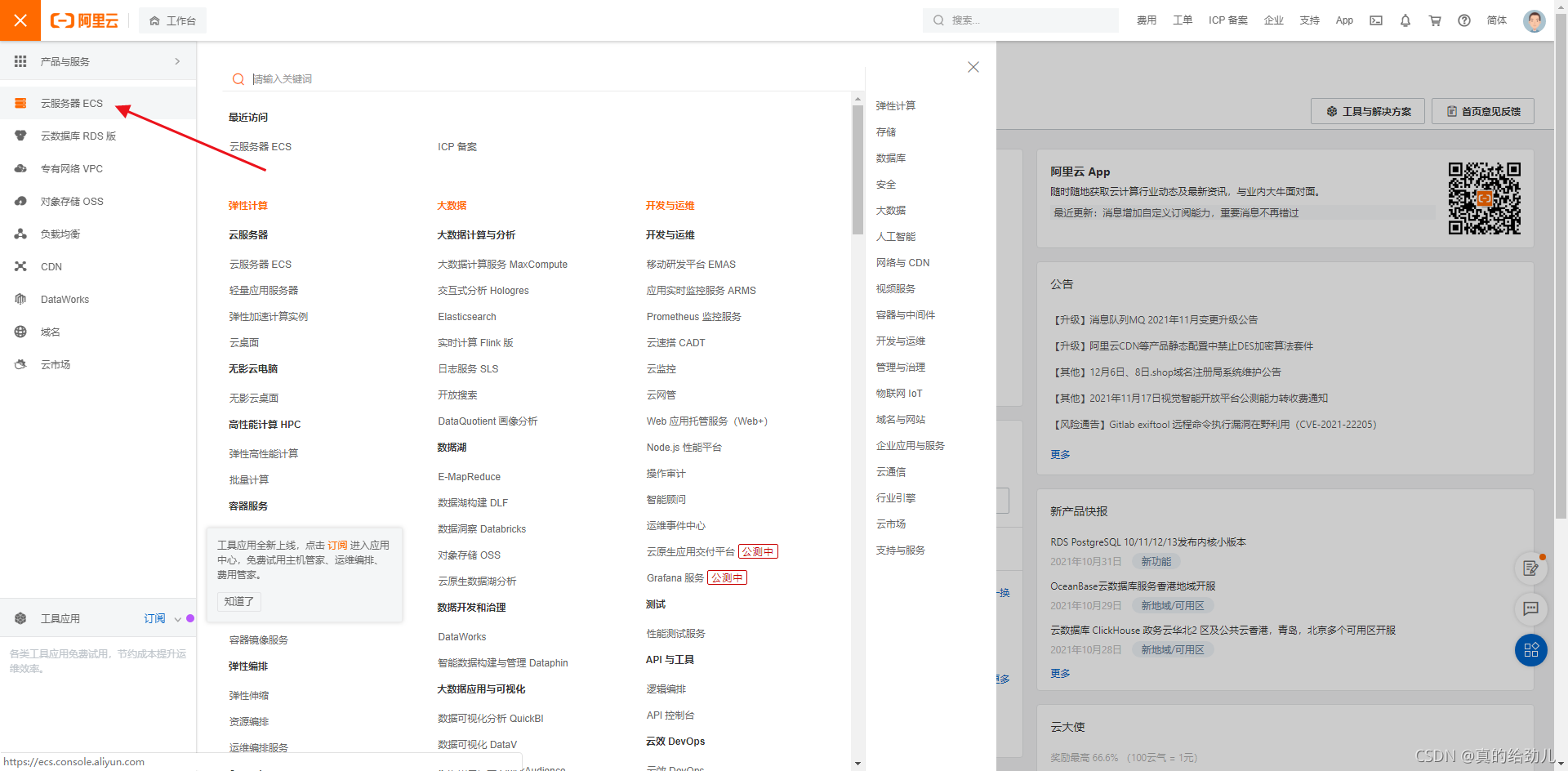Viewport: 1568px width, 771px height.
Task: Jump to 网络与 CDN category
Action: point(903,263)
